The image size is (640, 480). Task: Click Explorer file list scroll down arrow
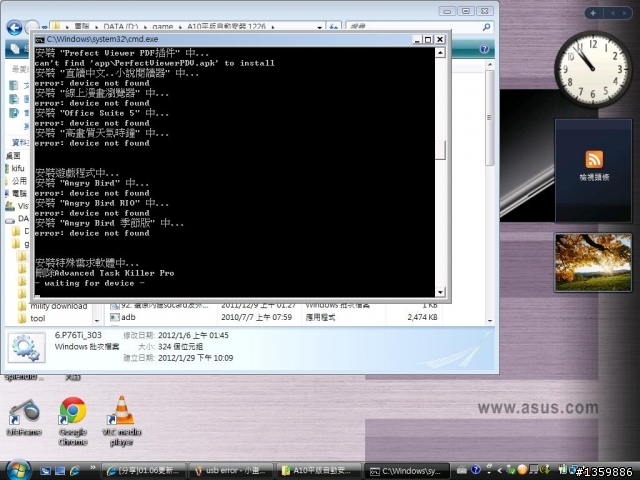pyautogui.click(x=490, y=321)
